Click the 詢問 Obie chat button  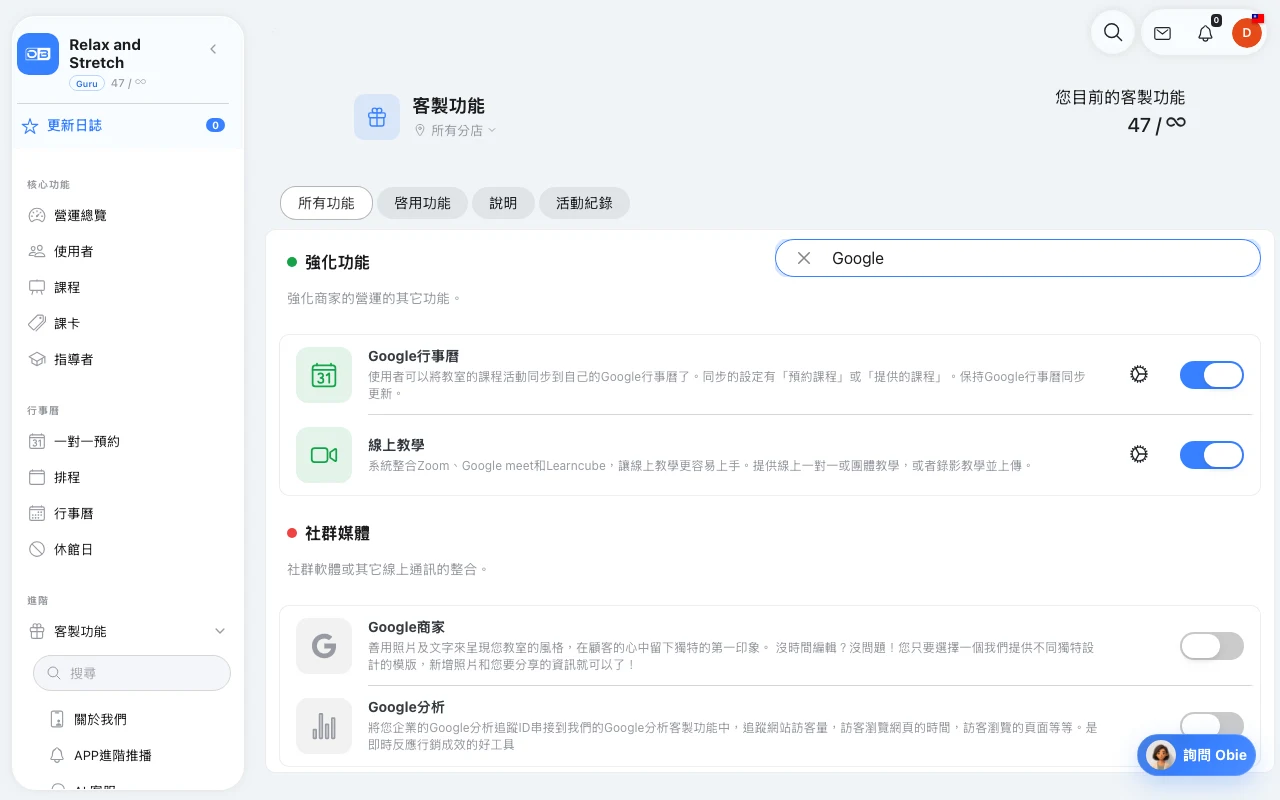(1196, 755)
